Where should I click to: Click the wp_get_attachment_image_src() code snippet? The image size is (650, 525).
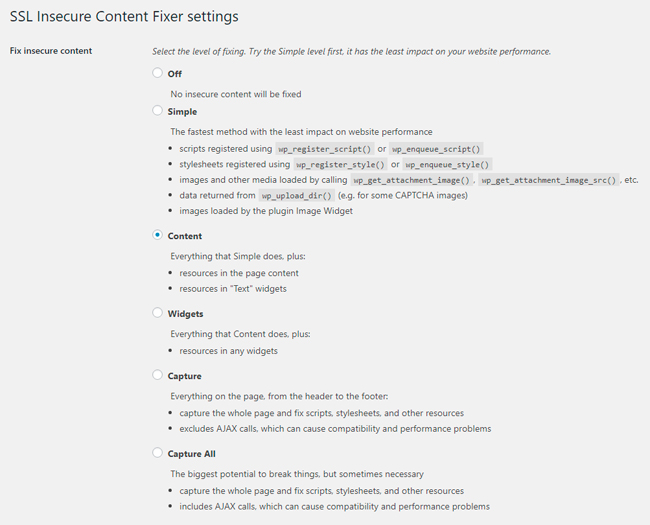tap(549, 180)
